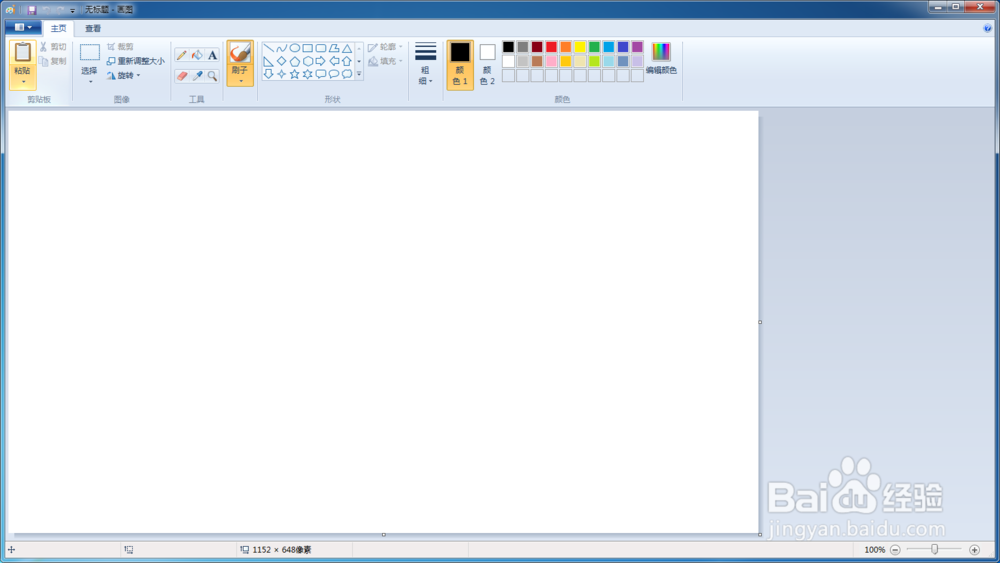Select the Fill with color bucket tool
Screen dimensions: 1000x563
coord(197,55)
